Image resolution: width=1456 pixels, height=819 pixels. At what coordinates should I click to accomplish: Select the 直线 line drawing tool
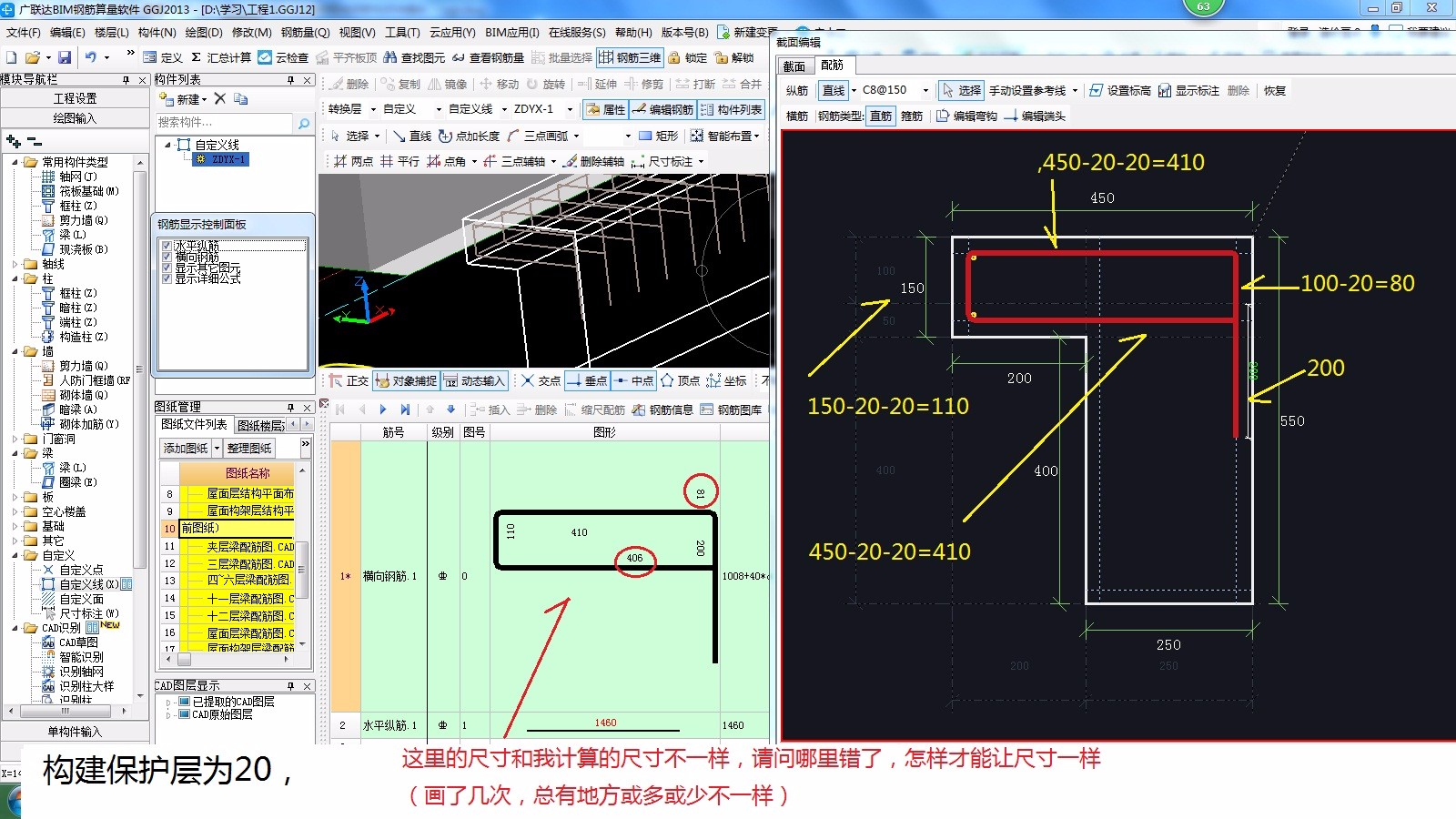click(x=412, y=136)
